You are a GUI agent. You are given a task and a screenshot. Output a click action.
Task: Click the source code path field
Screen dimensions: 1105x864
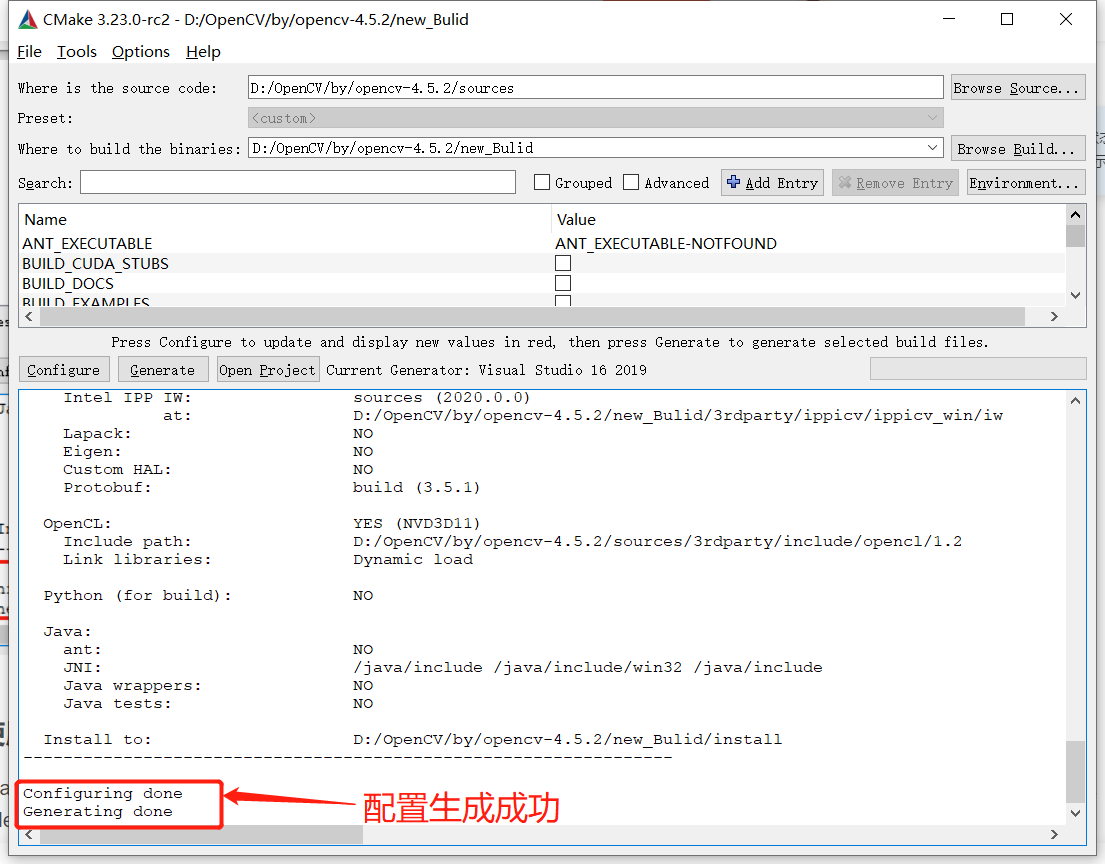point(595,88)
